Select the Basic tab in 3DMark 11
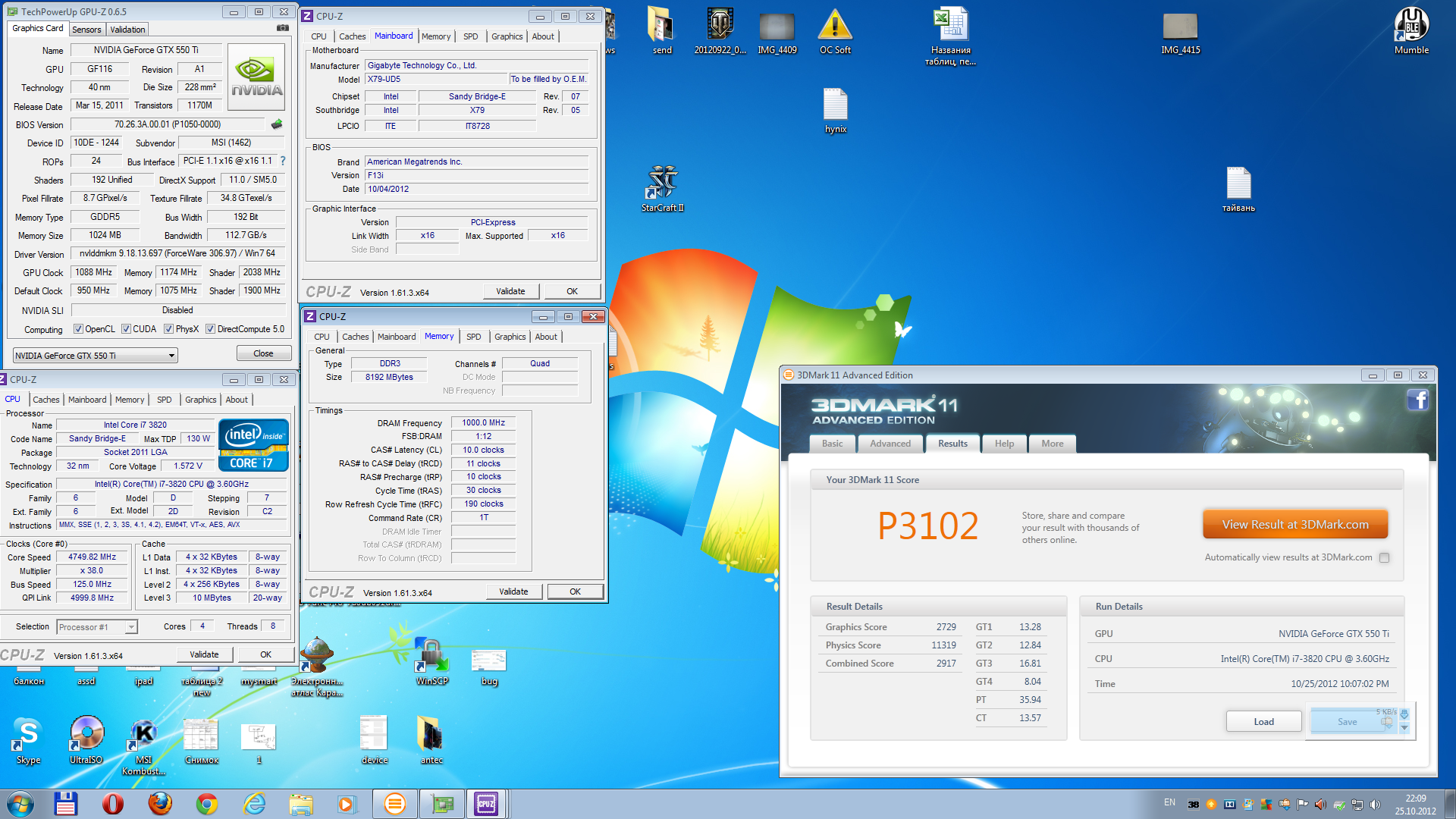Viewport: 1456px width, 819px height. pyautogui.click(x=832, y=444)
